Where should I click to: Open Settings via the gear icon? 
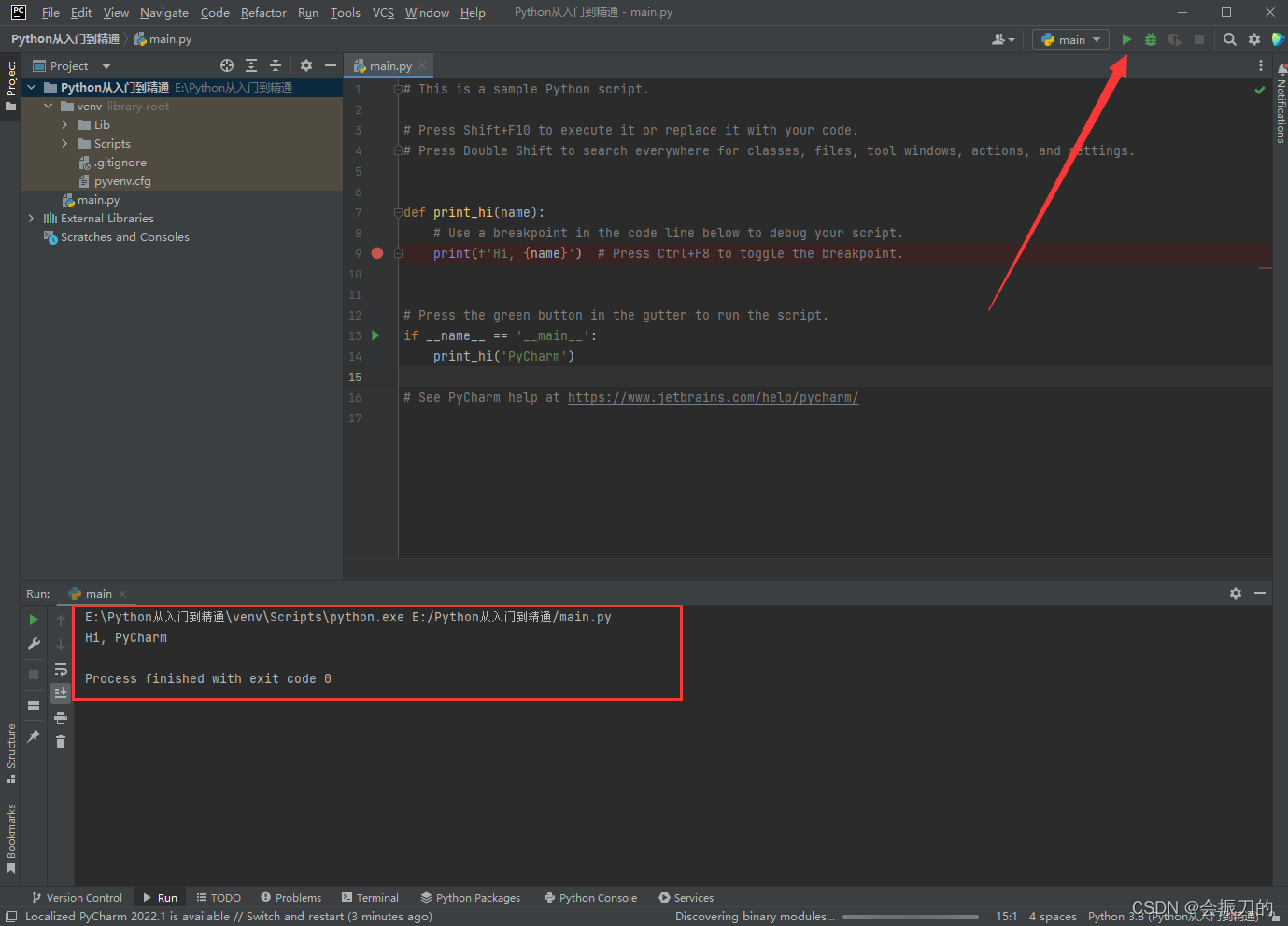(x=1253, y=39)
